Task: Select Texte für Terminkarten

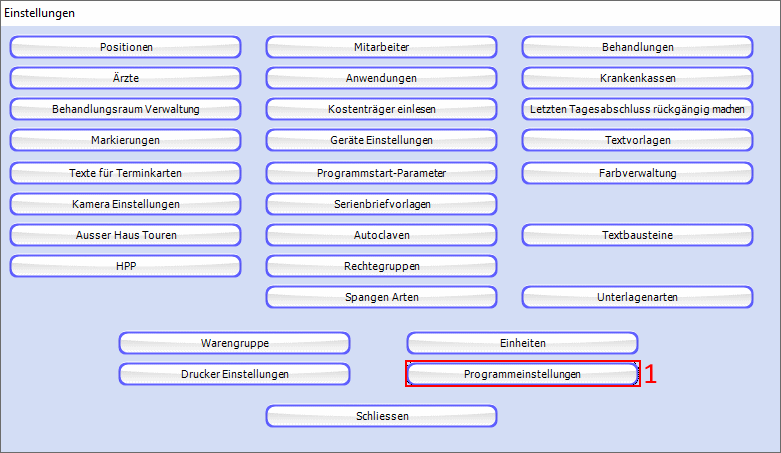Action: tap(125, 173)
